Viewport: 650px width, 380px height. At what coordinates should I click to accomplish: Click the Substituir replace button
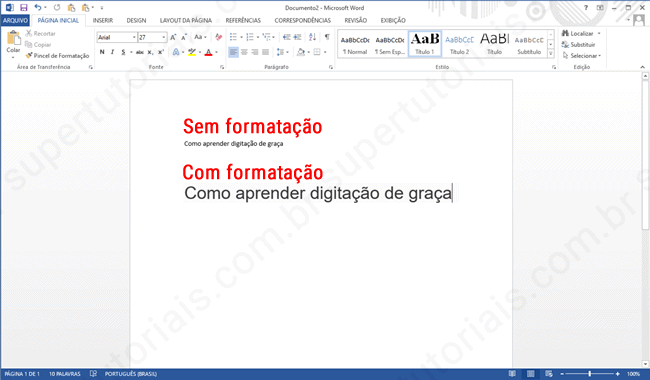(x=578, y=44)
